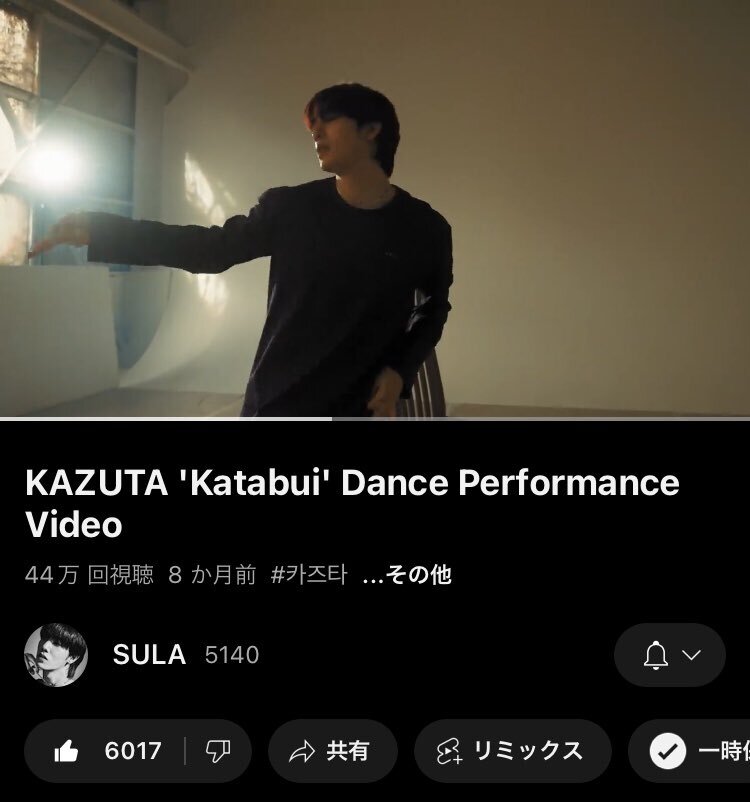Dislike the video with thumbs down icon
The width and height of the screenshot is (750, 802).
[218, 751]
